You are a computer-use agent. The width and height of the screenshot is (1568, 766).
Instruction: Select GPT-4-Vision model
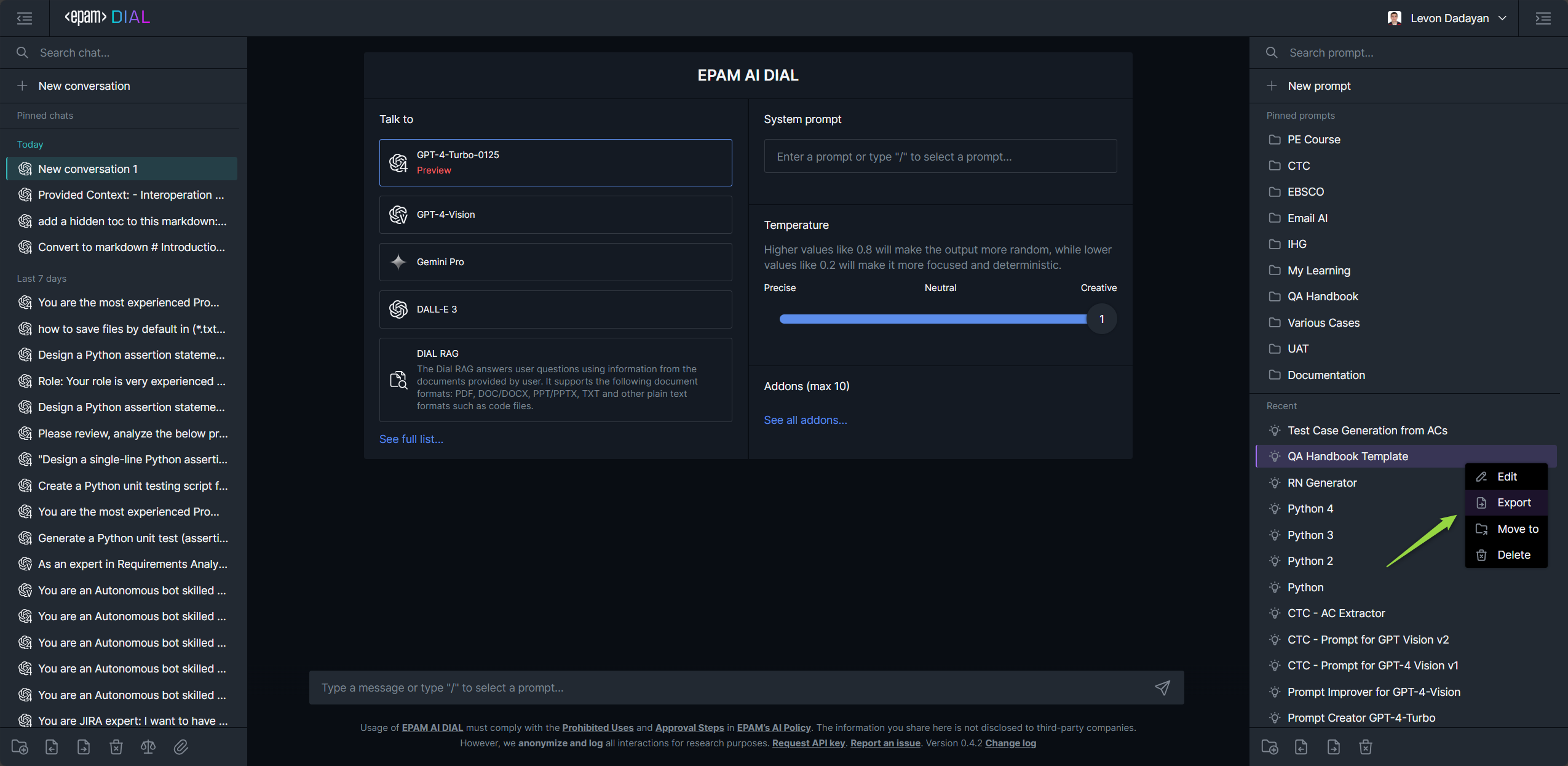pos(555,215)
